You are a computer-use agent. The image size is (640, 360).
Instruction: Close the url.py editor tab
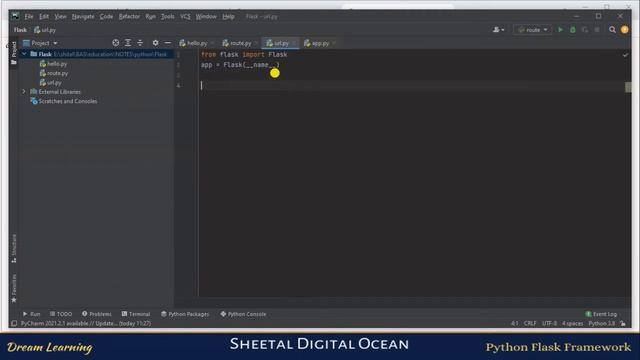click(x=294, y=43)
